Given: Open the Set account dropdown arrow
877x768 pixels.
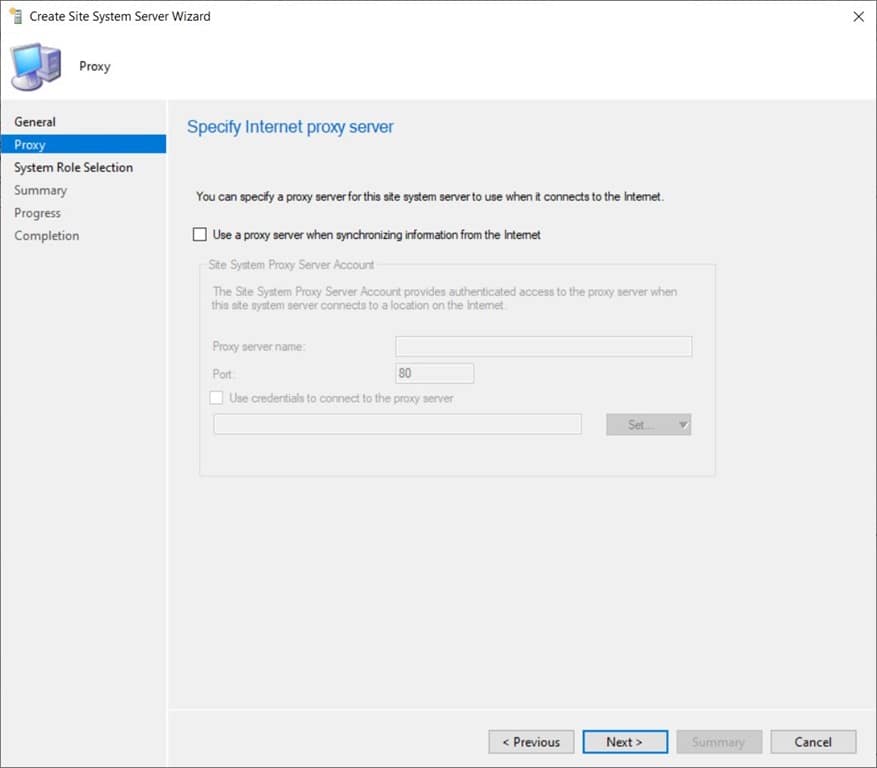Looking at the screenshot, I should tap(684, 424).
